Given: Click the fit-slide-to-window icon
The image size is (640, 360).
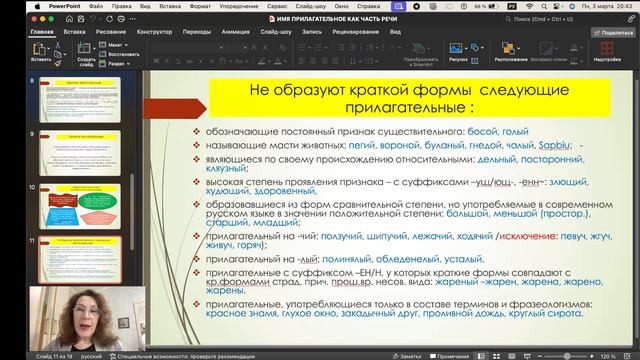Looking at the screenshot, I should (x=627, y=356).
